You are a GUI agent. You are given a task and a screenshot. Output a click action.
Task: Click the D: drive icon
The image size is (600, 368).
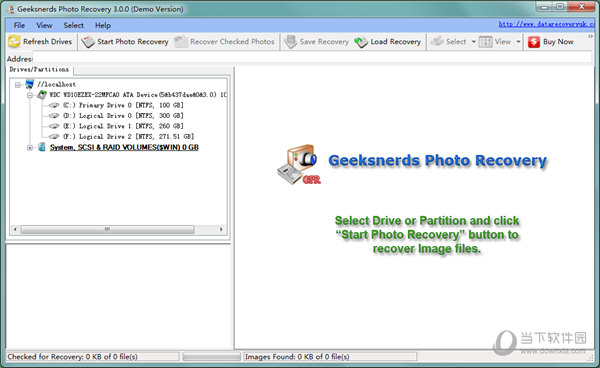(x=54, y=116)
